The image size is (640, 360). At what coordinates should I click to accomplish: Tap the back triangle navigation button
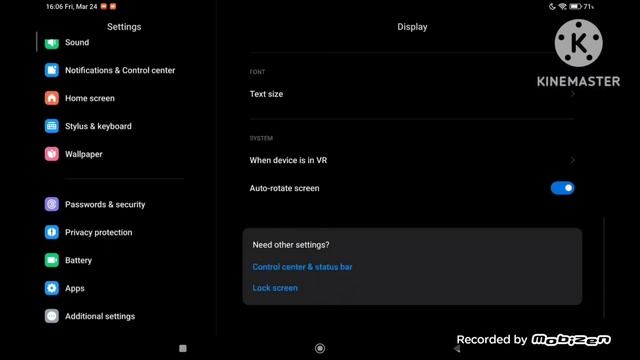click(x=457, y=348)
